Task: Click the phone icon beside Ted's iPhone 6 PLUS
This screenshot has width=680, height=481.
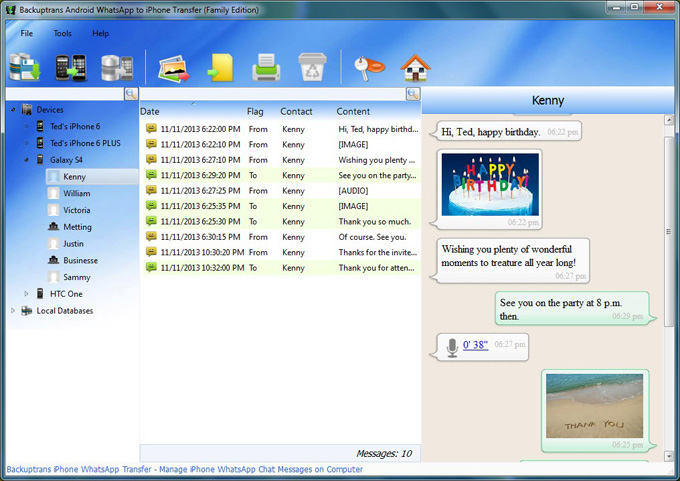Action: pyautogui.click(x=40, y=143)
